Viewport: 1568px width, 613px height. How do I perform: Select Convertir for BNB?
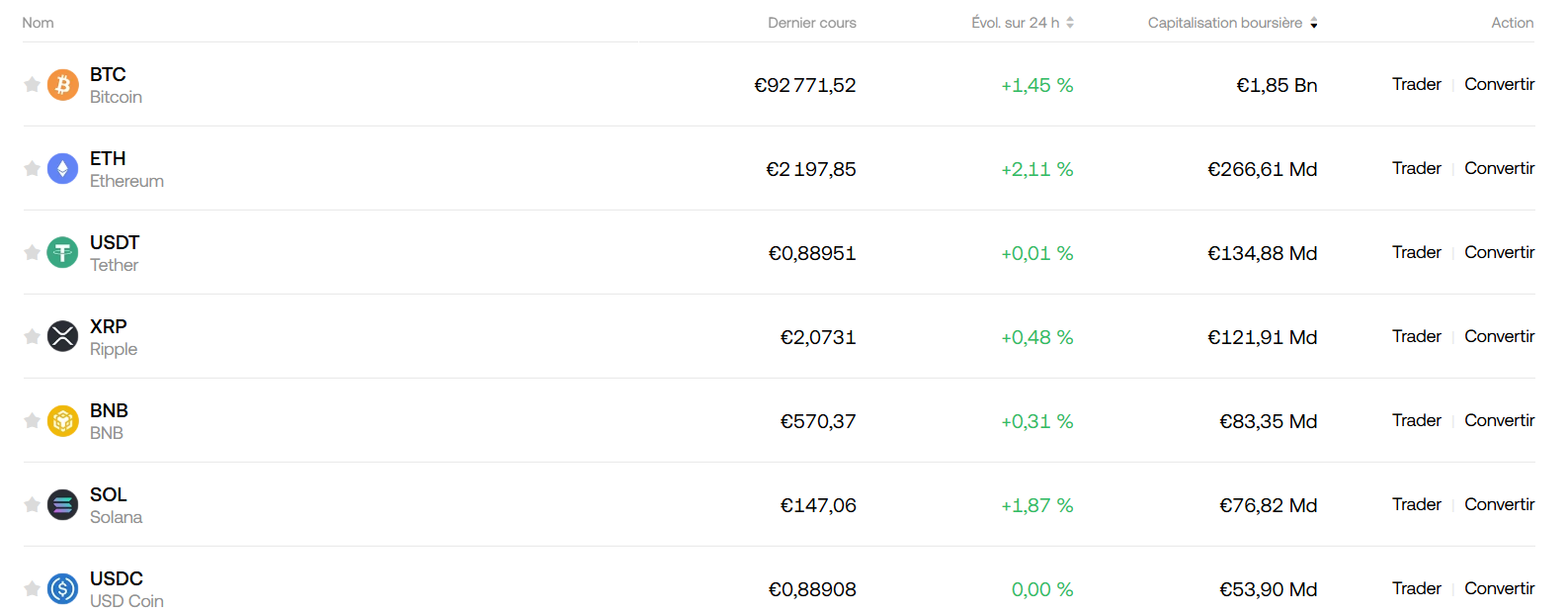click(1499, 421)
